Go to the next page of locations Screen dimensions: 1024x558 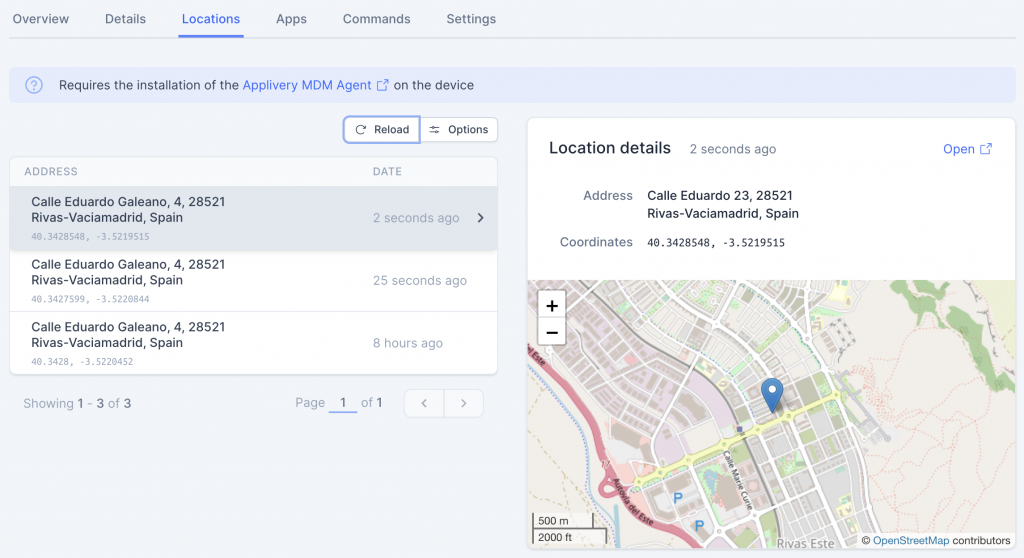(x=464, y=403)
